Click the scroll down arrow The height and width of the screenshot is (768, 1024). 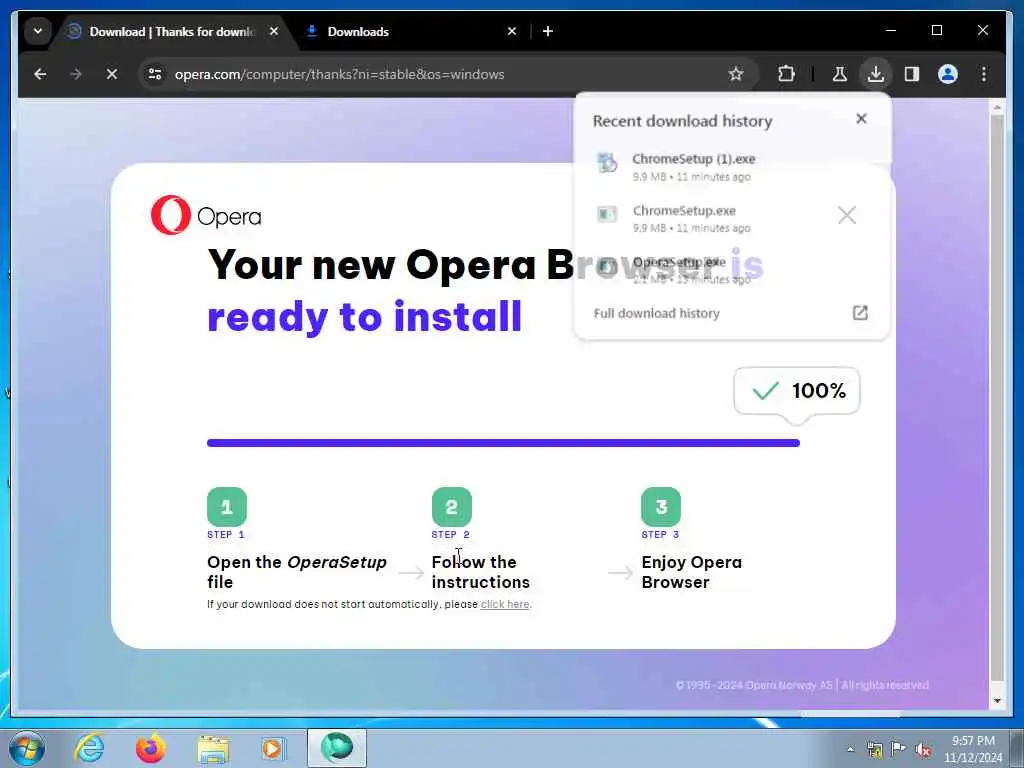coord(997,701)
